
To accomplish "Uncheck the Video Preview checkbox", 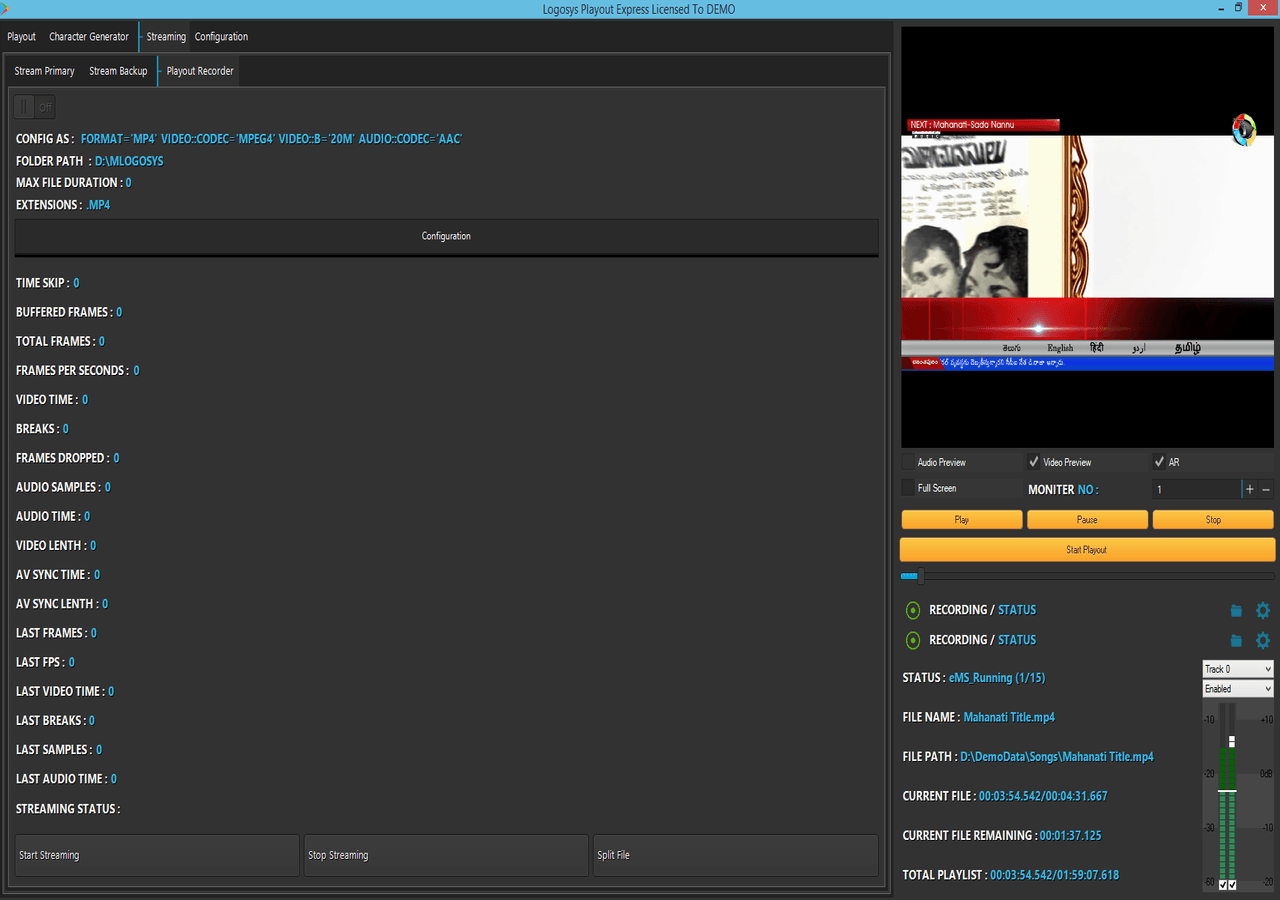I will [1034, 462].
